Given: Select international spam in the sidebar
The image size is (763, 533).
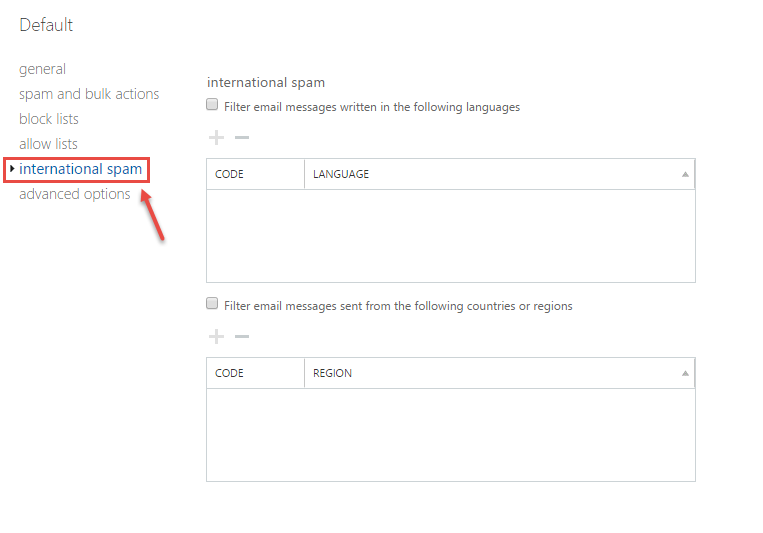Looking at the screenshot, I should 80,169.
